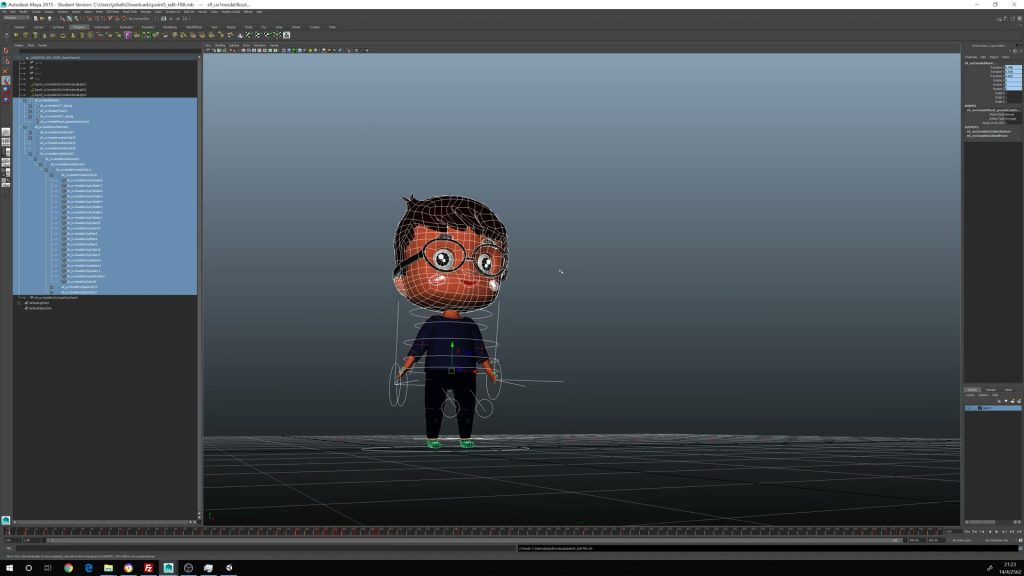Screen dimensions: 1024x576
Task: Switch to the Render tab in Layer Editor
Action: (x=991, y=389)
